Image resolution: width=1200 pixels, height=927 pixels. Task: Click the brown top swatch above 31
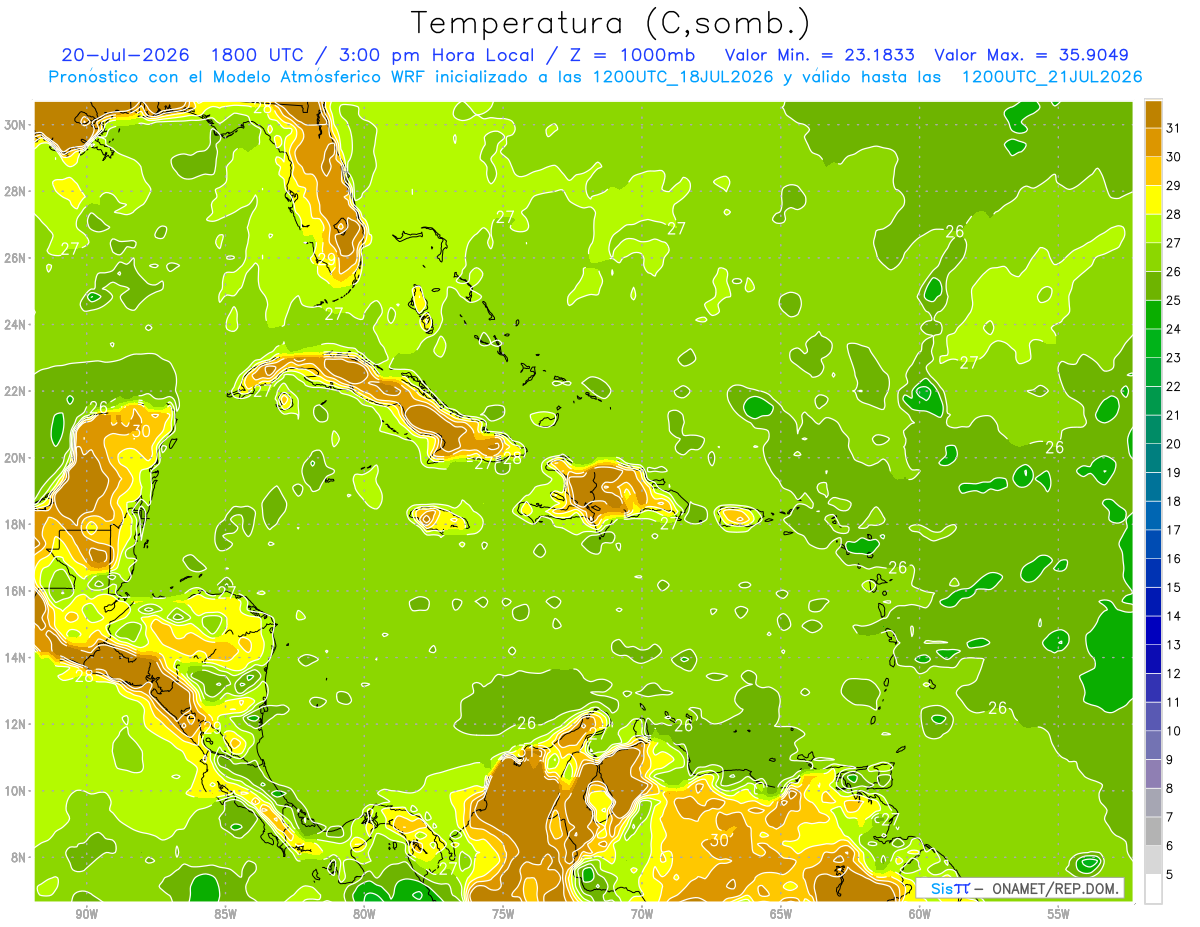click(x=1153, y=113)
